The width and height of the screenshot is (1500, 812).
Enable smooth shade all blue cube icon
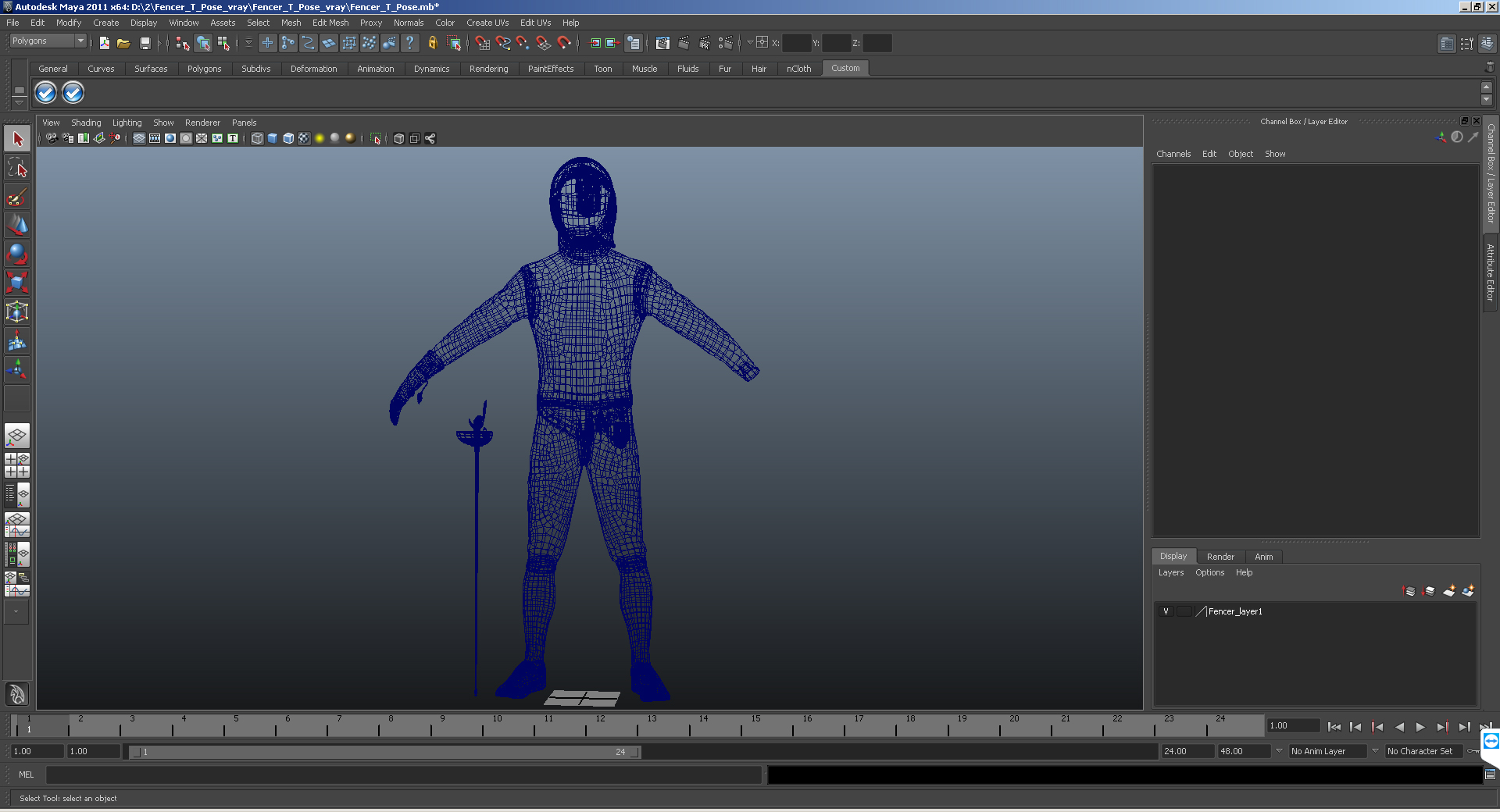[273, 138]
